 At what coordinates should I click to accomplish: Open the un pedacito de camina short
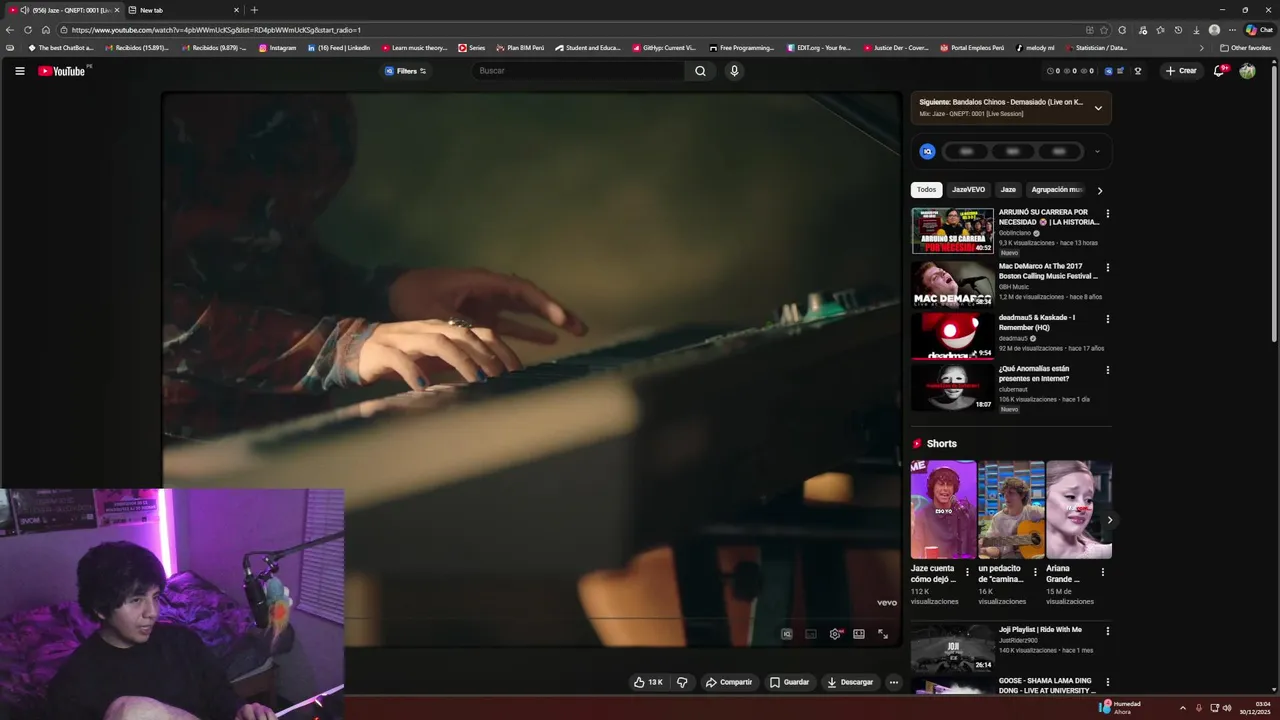pyautogui.click(x=1011, y=509)
